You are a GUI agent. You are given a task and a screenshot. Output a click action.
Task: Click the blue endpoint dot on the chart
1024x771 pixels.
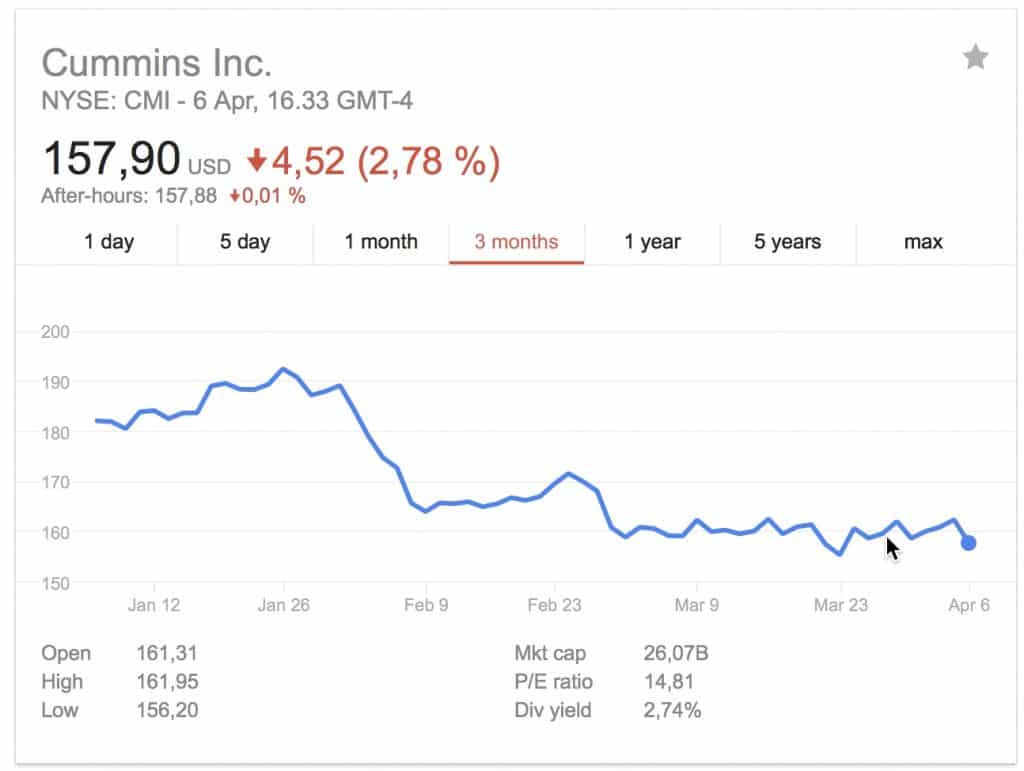pos(968,543)
